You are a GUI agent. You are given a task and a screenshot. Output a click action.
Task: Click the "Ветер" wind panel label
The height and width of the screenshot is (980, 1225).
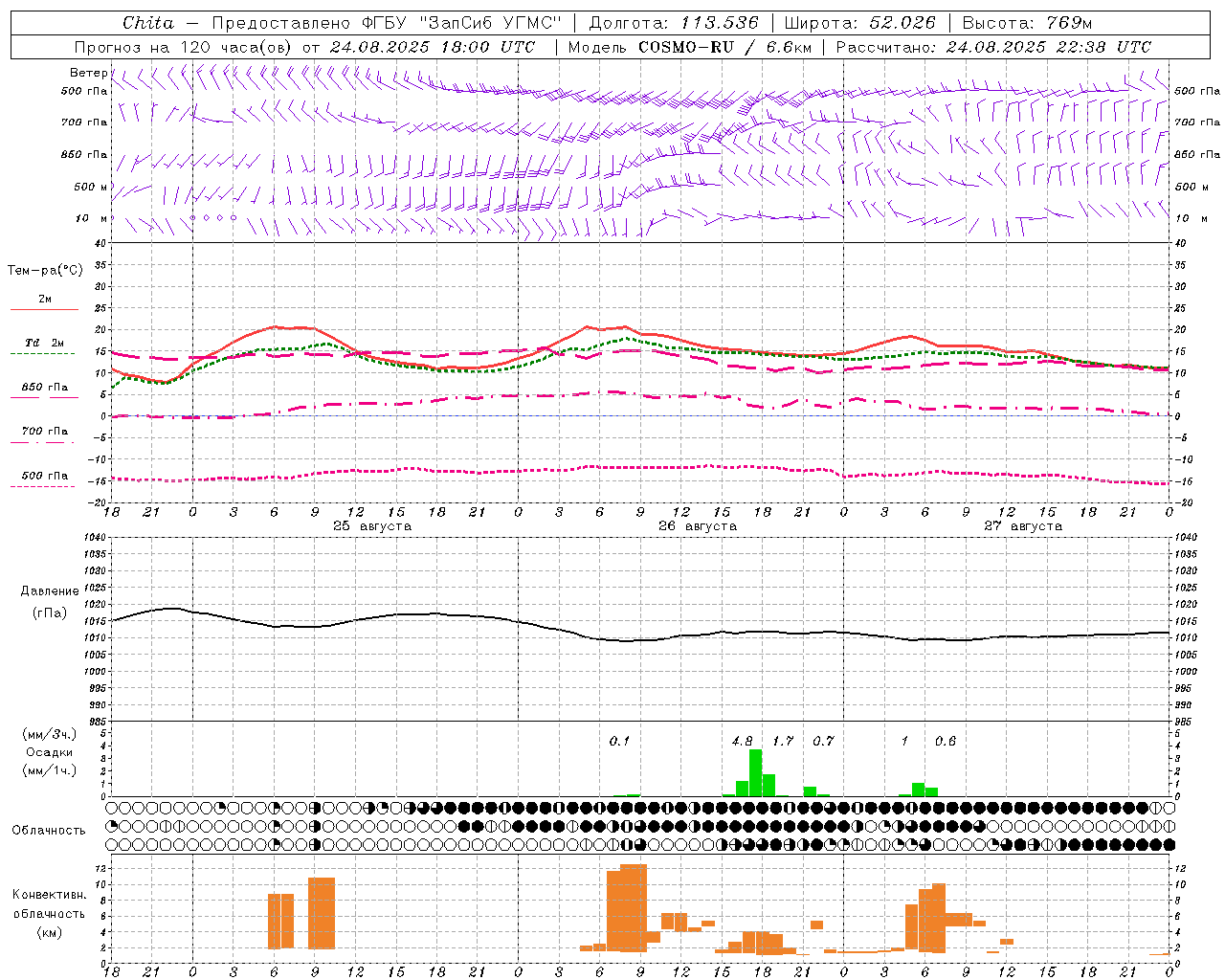tap(88, 73)
